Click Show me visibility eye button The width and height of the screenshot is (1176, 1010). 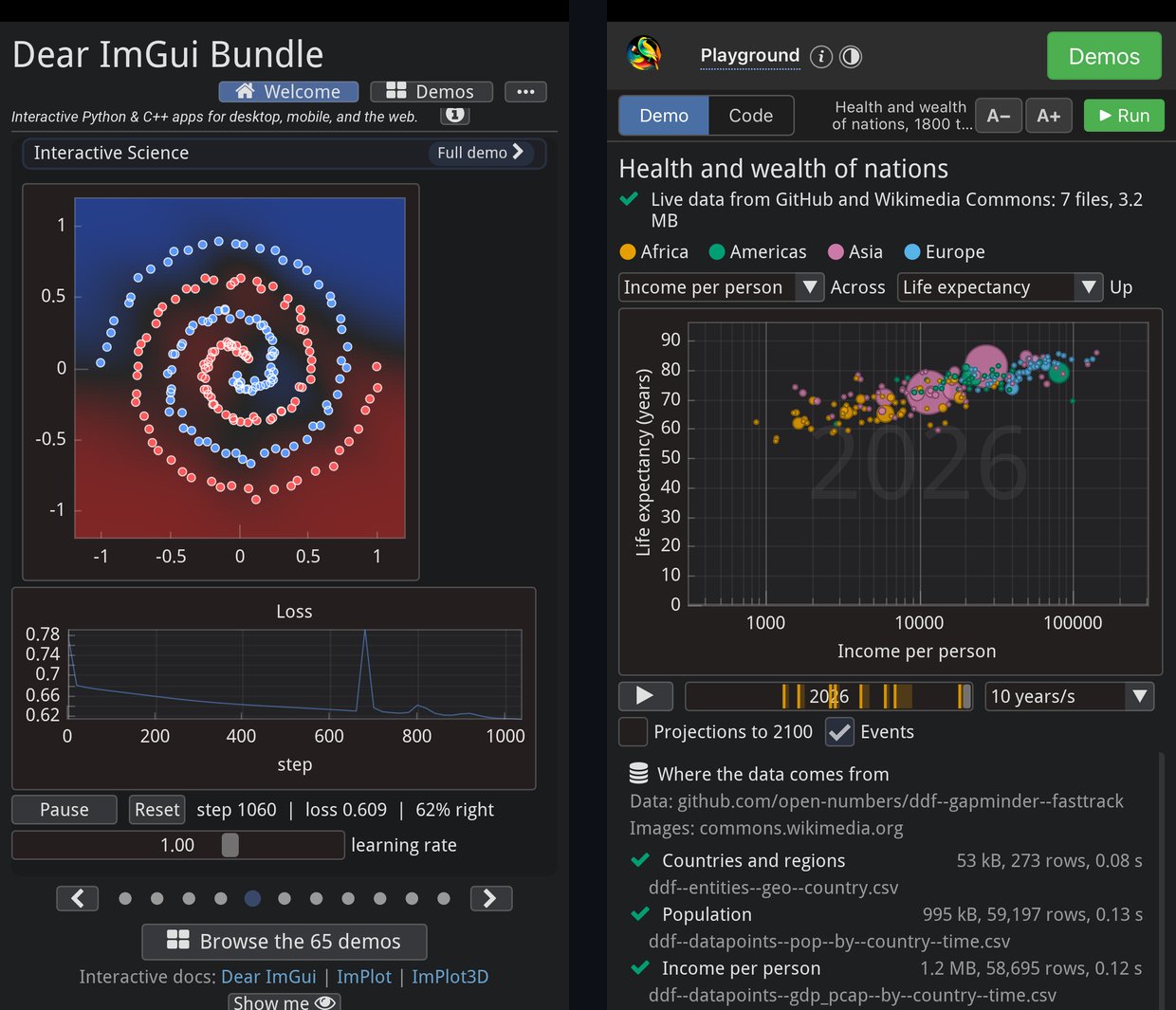click(285, 1001)
